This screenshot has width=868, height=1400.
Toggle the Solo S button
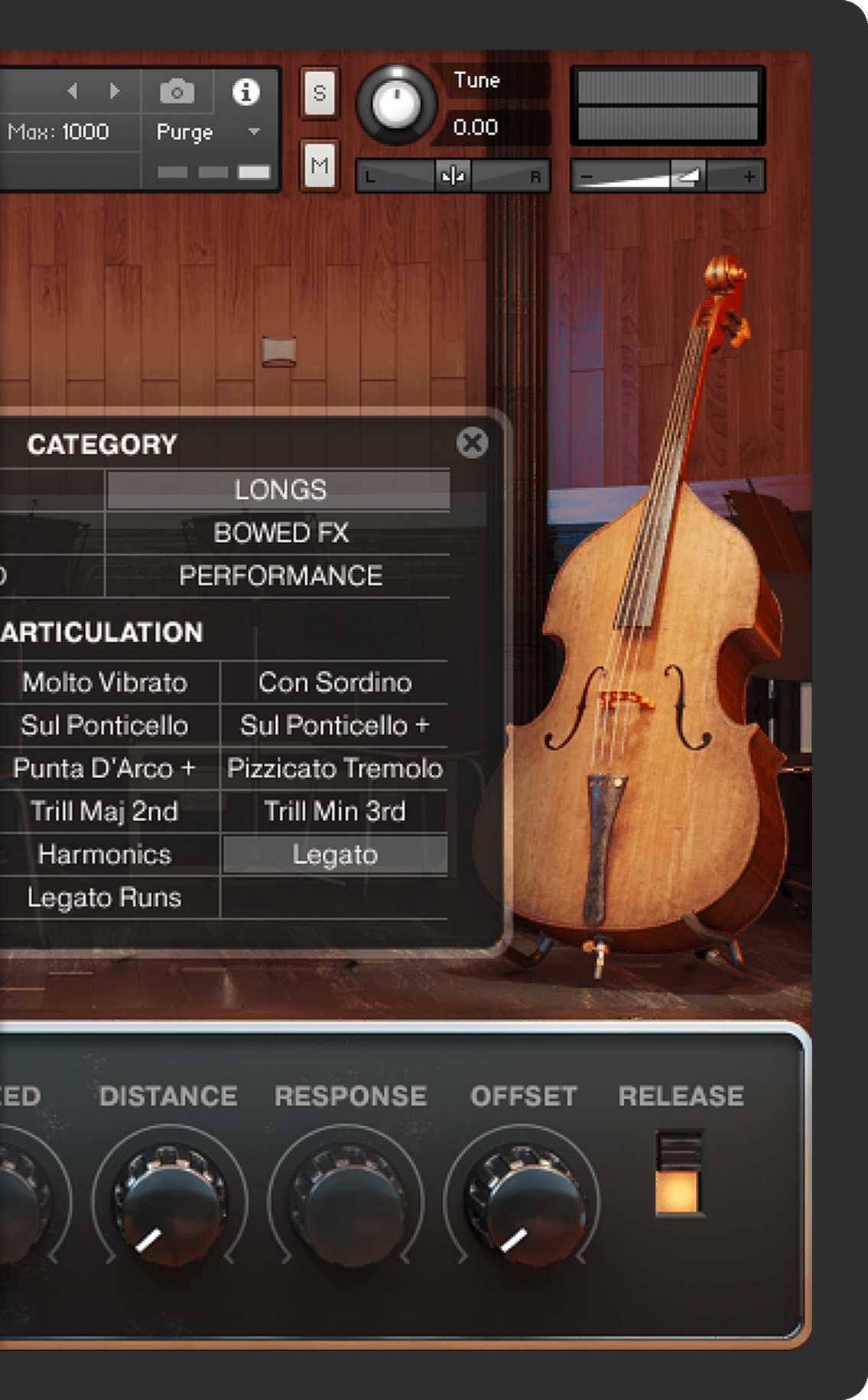[320, 93]
